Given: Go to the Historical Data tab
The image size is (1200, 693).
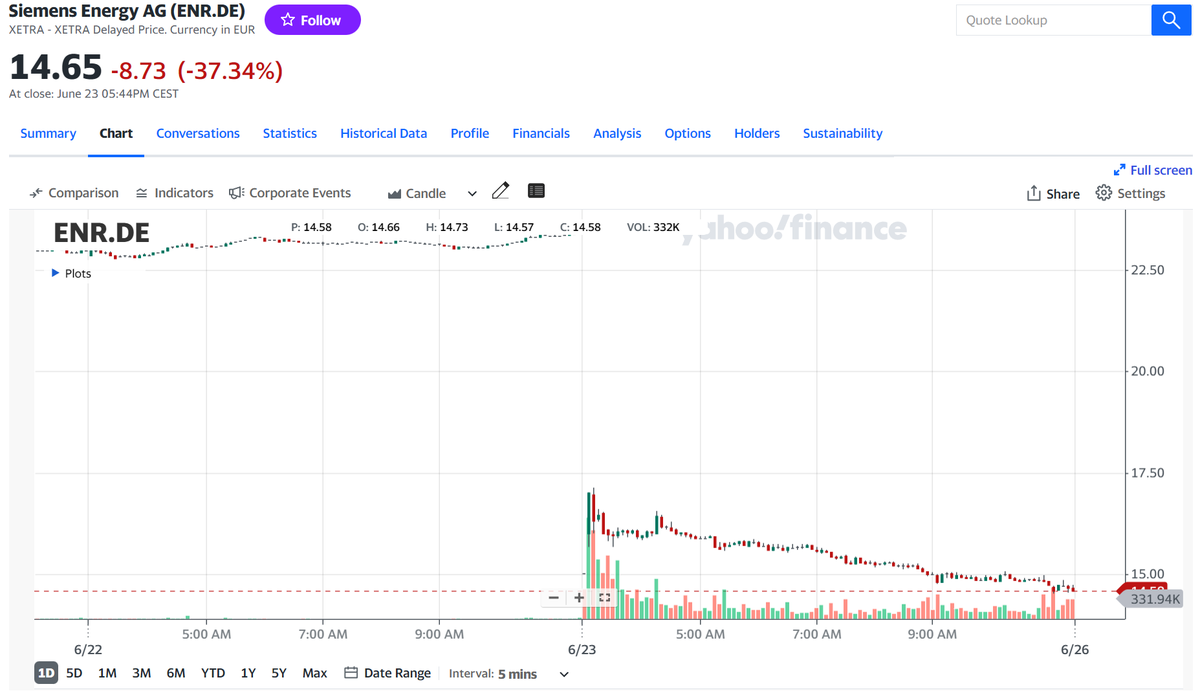Looking at the screenshot, I should point(383,133).
